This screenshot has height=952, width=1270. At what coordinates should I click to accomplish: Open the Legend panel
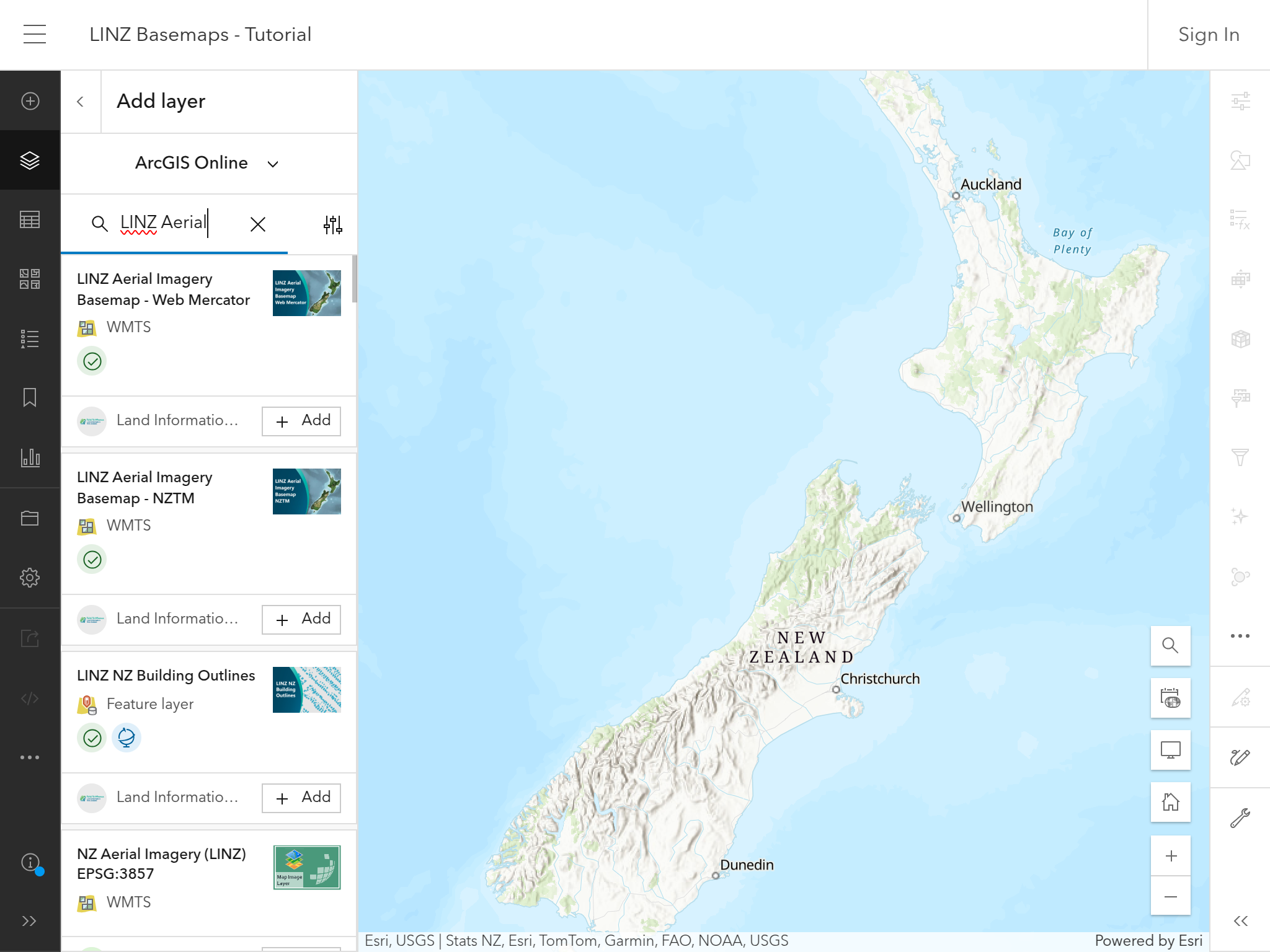(x=30, y=338)
